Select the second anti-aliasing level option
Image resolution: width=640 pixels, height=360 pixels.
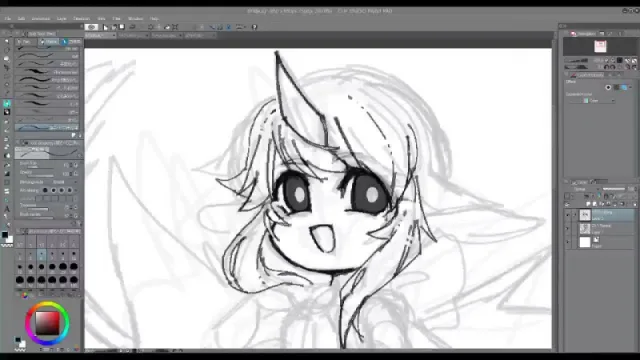tap(53, 190)
